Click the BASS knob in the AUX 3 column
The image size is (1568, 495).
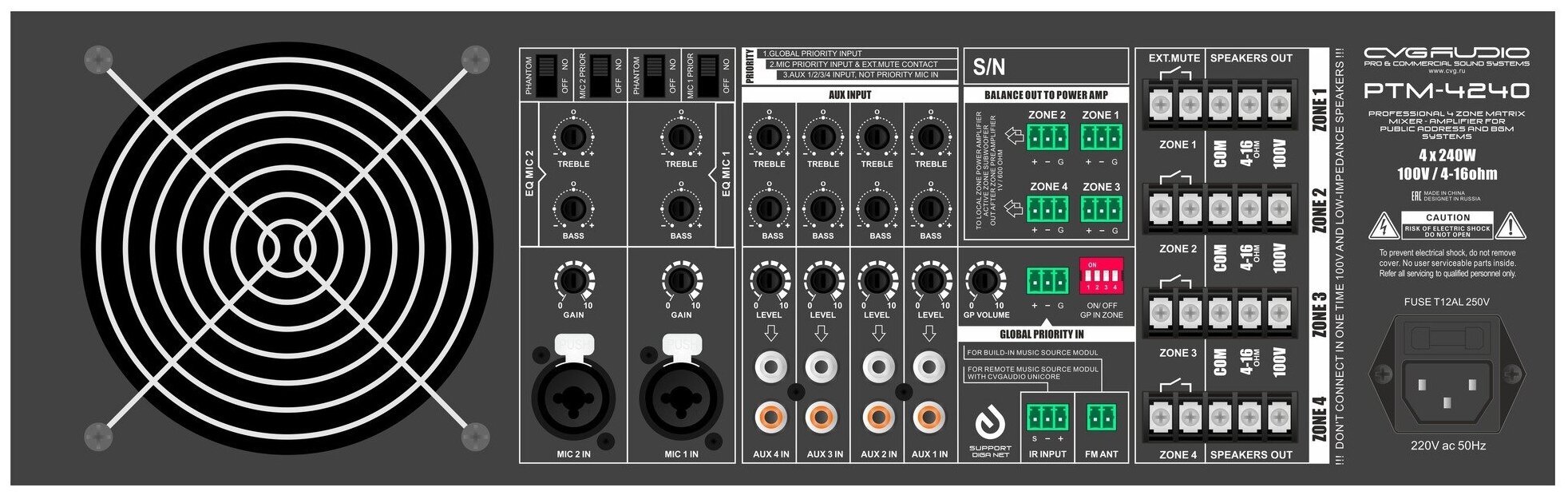(822, 208)
